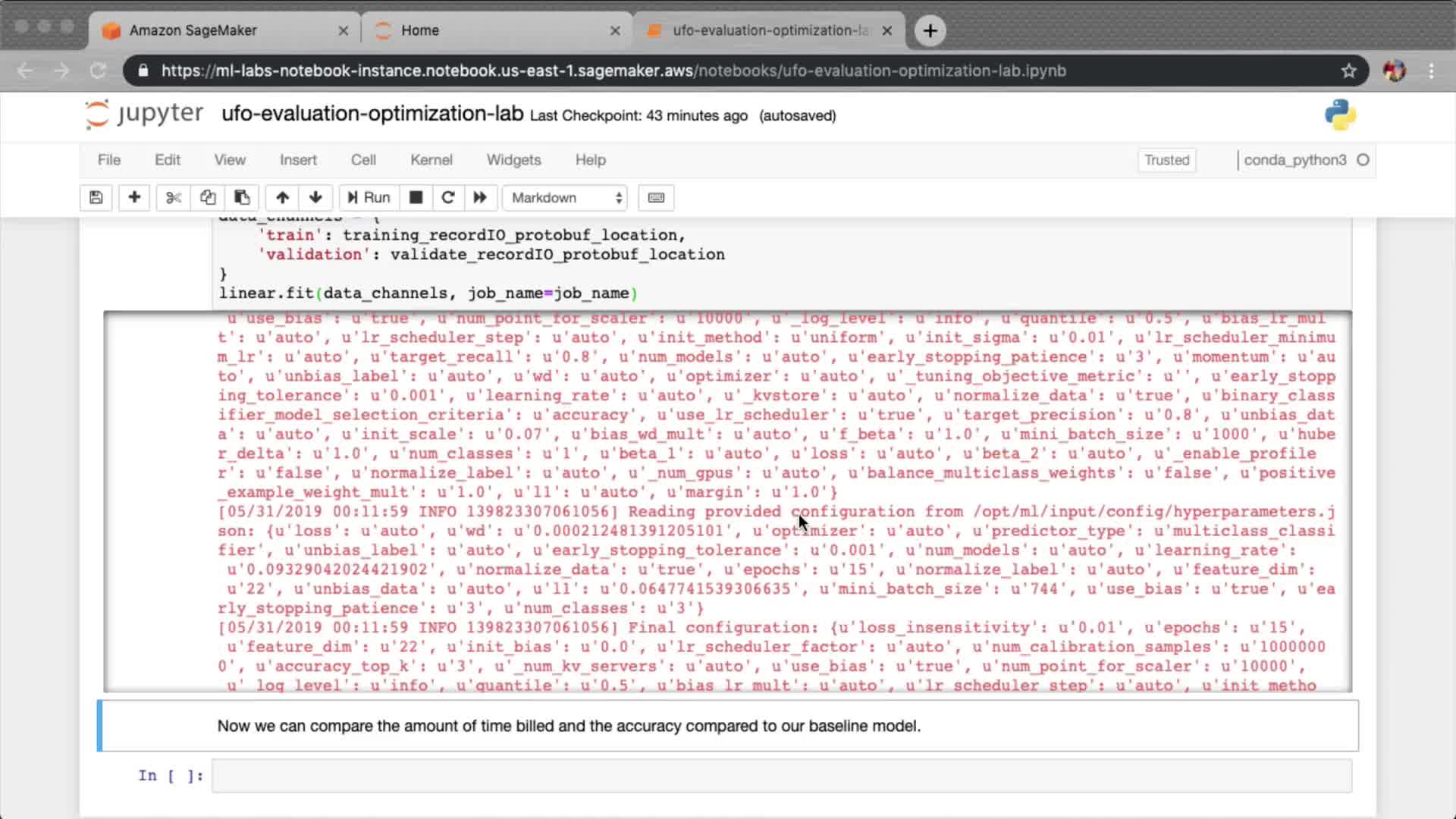Image resolution: width=1456 pixels, height=819 pixels.
Task: Open the command palette keyboard icon
Action: (656, 197)
